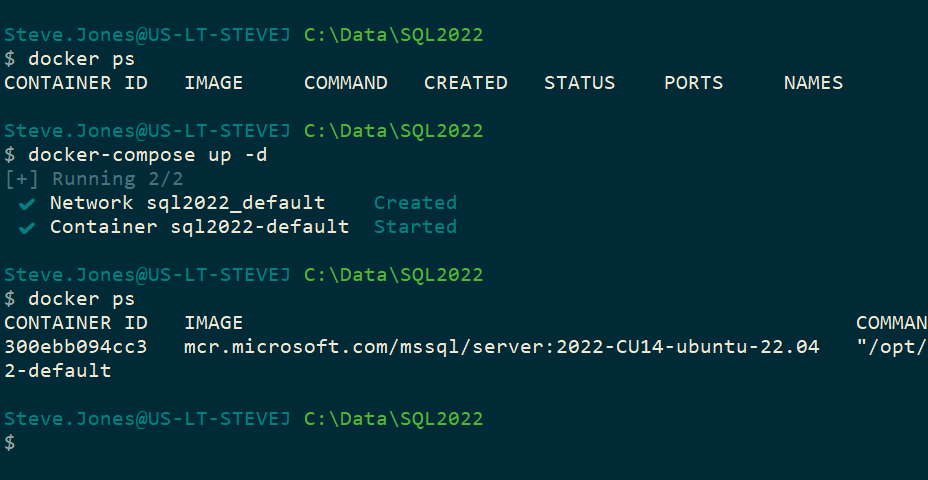Viewport: 928px width, 480px height.
Task: Click the checkmark beside Container sql2022-default
Action: pos(27,227)
